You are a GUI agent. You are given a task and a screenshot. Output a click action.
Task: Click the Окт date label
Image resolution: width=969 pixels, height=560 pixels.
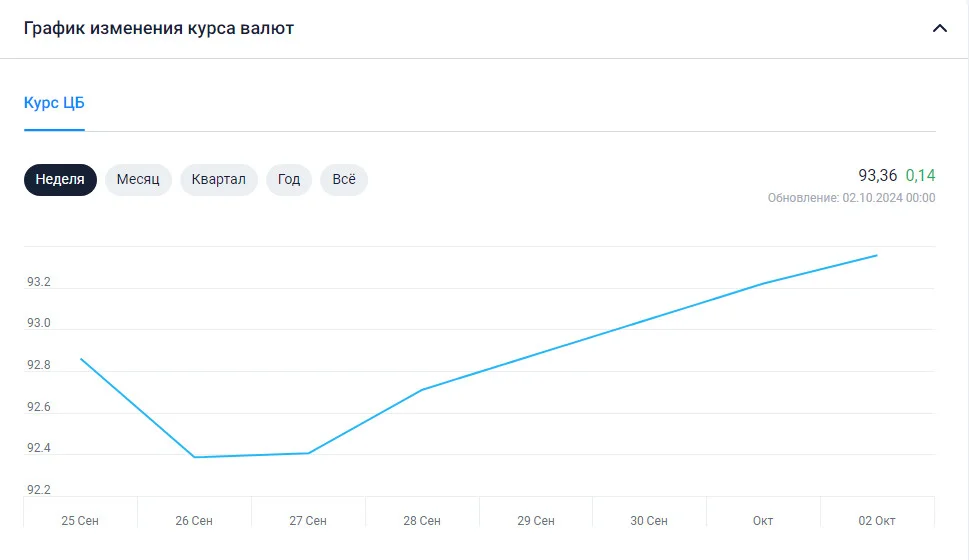coord(763,520)
